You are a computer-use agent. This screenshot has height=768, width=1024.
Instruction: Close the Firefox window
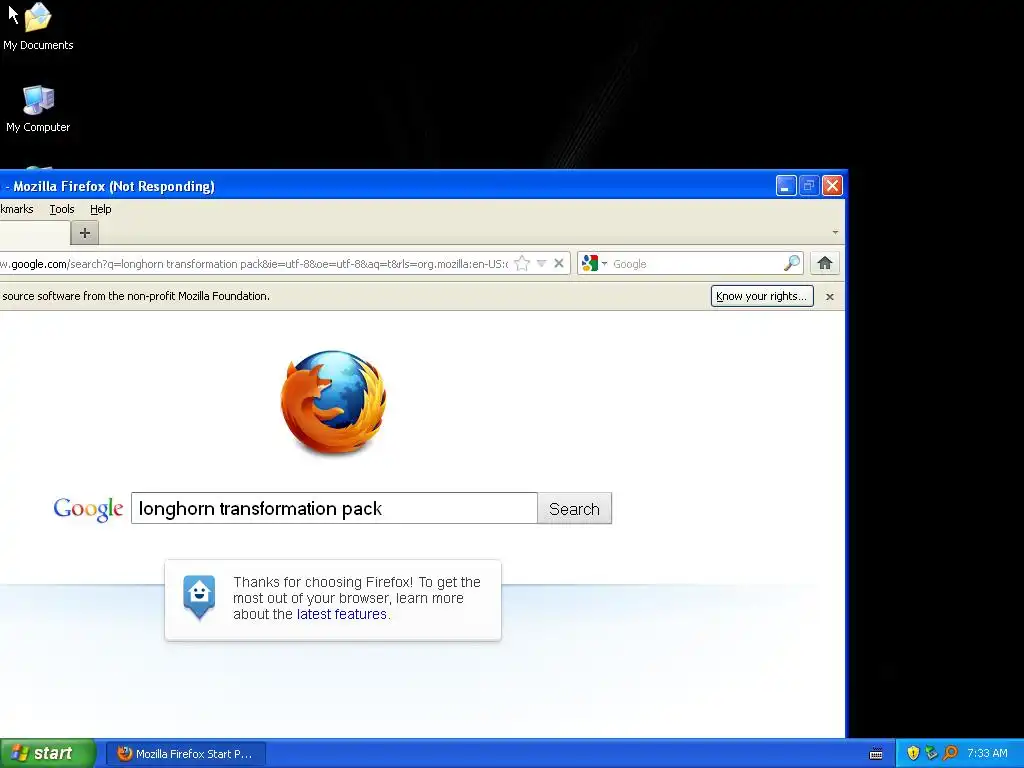click(832, 186)
